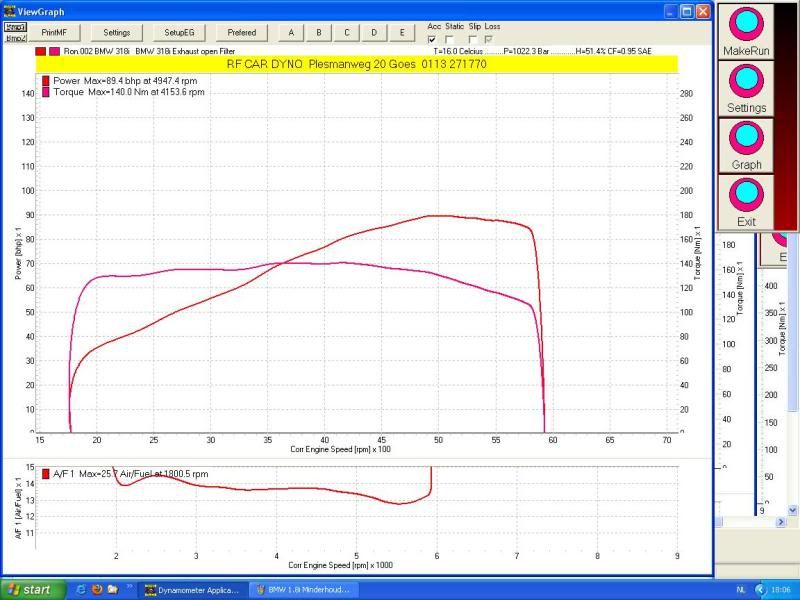Click scroll-down arrow in background window
The width and height of the screenshot is (800, 600).
(x=792, y=509)
